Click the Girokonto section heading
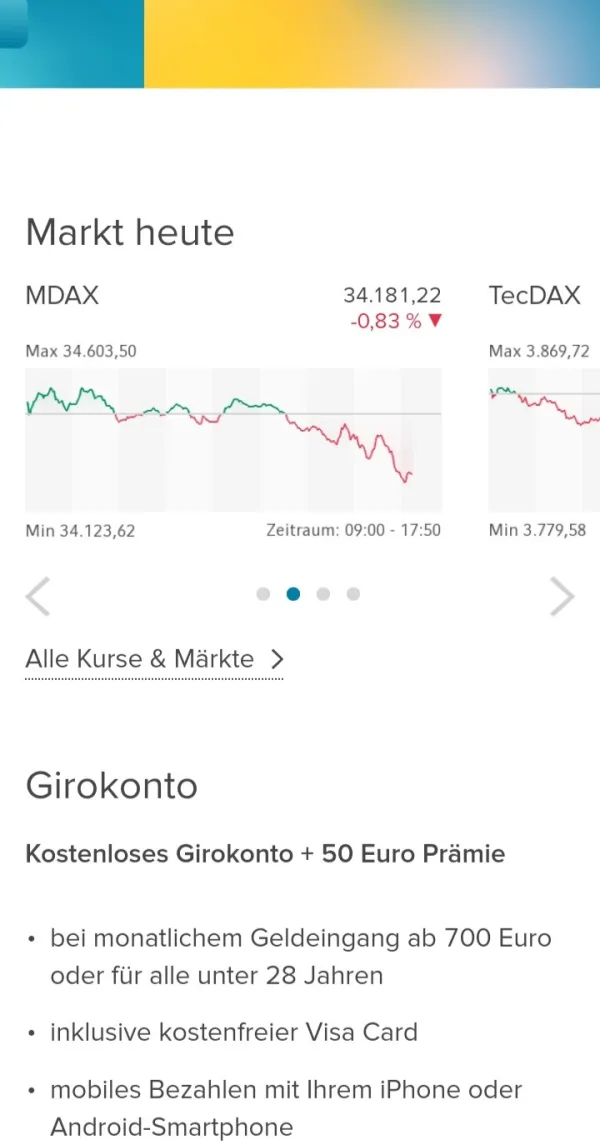 tap(111, 786)
